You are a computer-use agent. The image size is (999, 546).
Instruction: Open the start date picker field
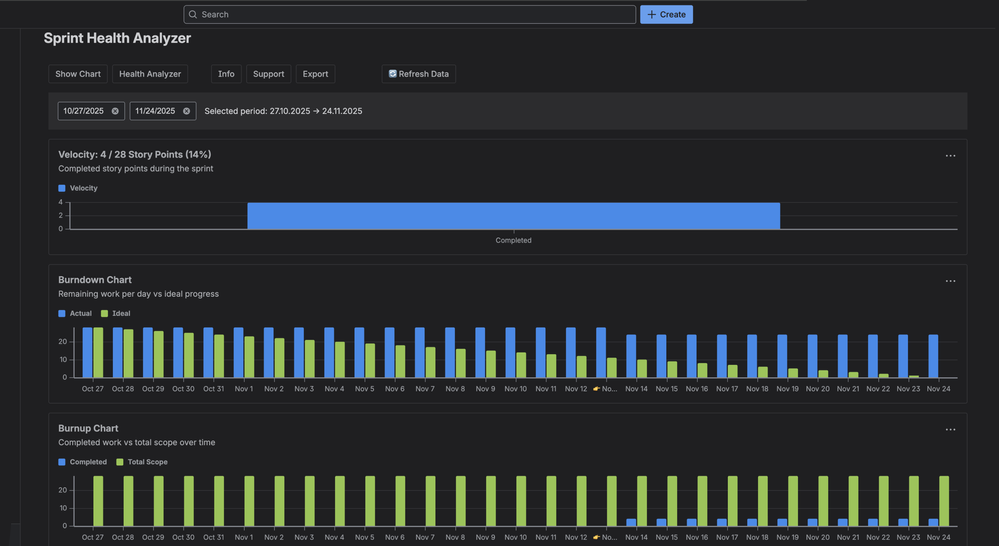coord(83,111)
